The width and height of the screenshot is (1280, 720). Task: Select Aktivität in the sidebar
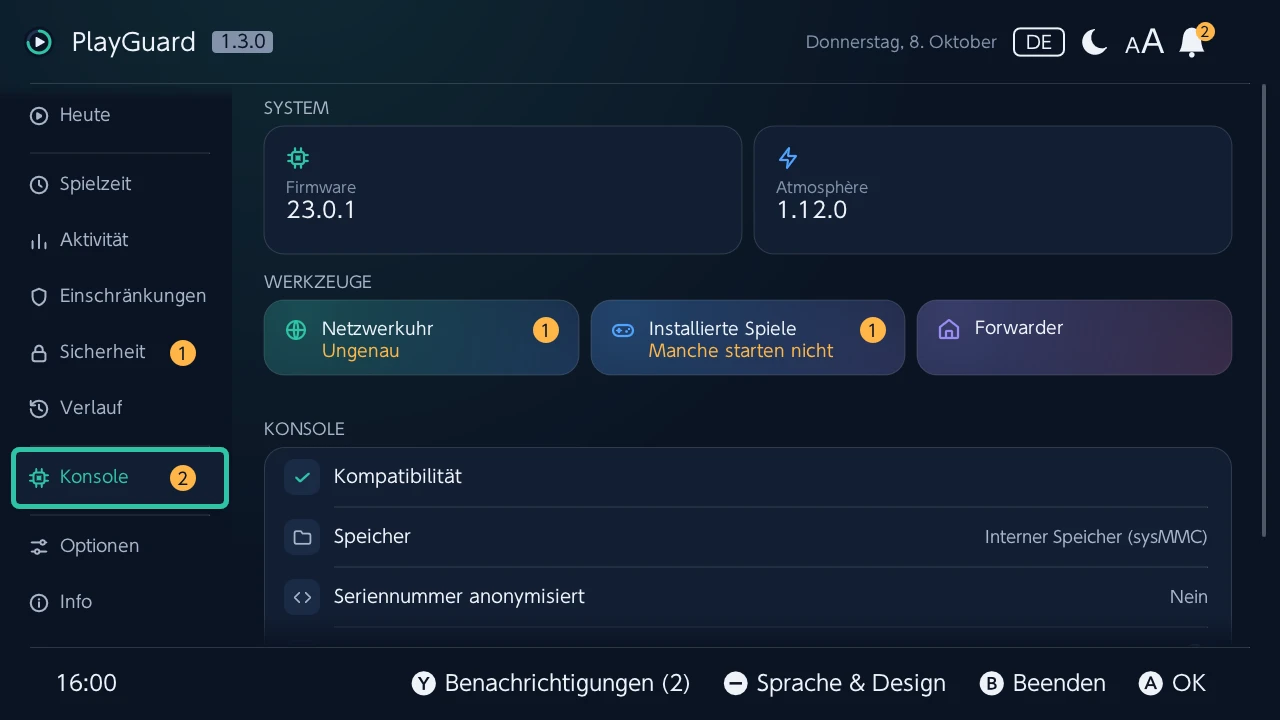[120, 240]
